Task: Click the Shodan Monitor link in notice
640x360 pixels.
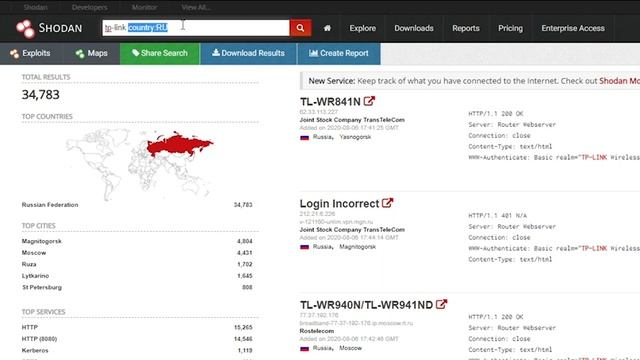Action: tap(619, 81)
